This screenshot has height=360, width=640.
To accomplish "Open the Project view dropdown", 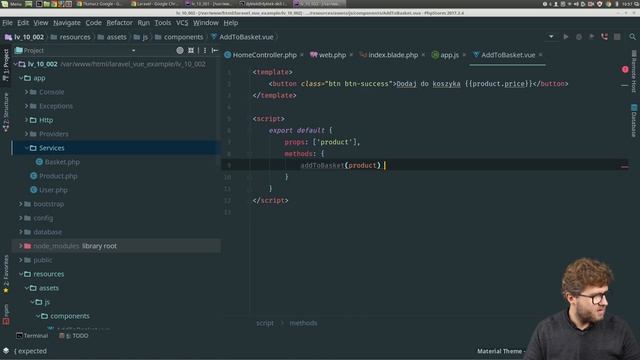I will [x=133, y=51].
